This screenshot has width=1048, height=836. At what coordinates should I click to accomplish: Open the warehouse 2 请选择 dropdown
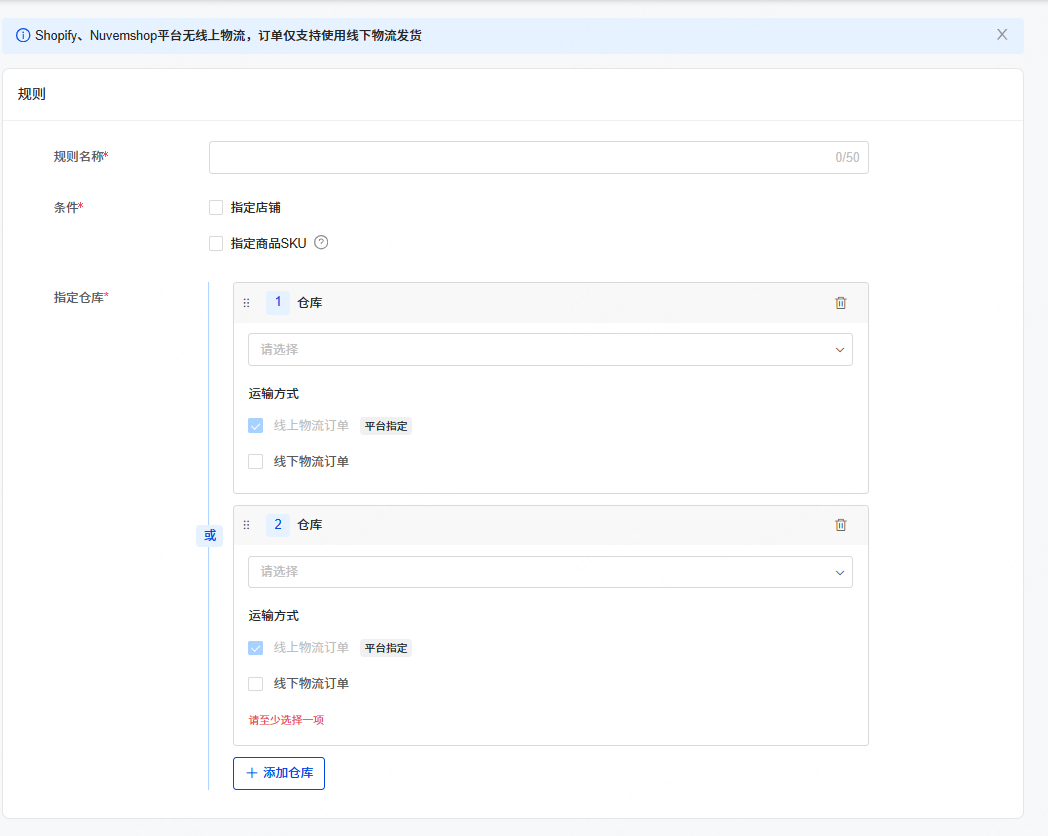point(550,572)
